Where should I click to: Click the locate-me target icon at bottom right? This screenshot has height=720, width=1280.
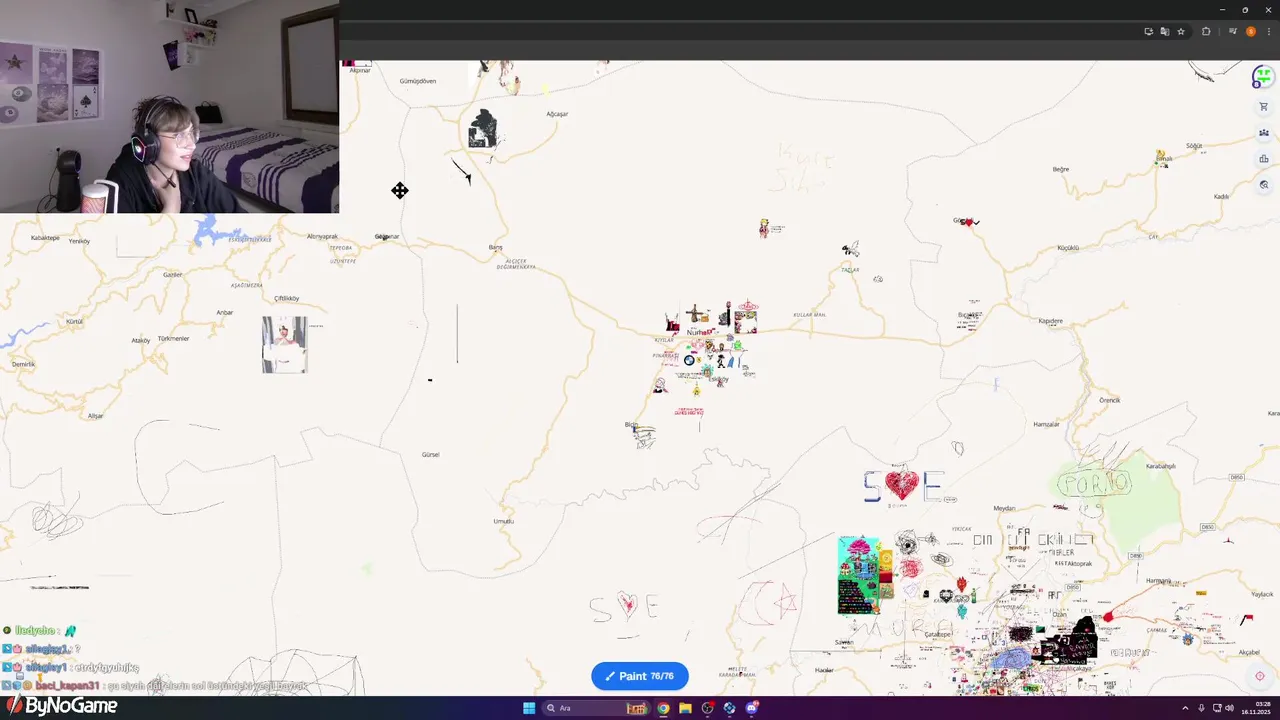click(x=1260, y=676)
